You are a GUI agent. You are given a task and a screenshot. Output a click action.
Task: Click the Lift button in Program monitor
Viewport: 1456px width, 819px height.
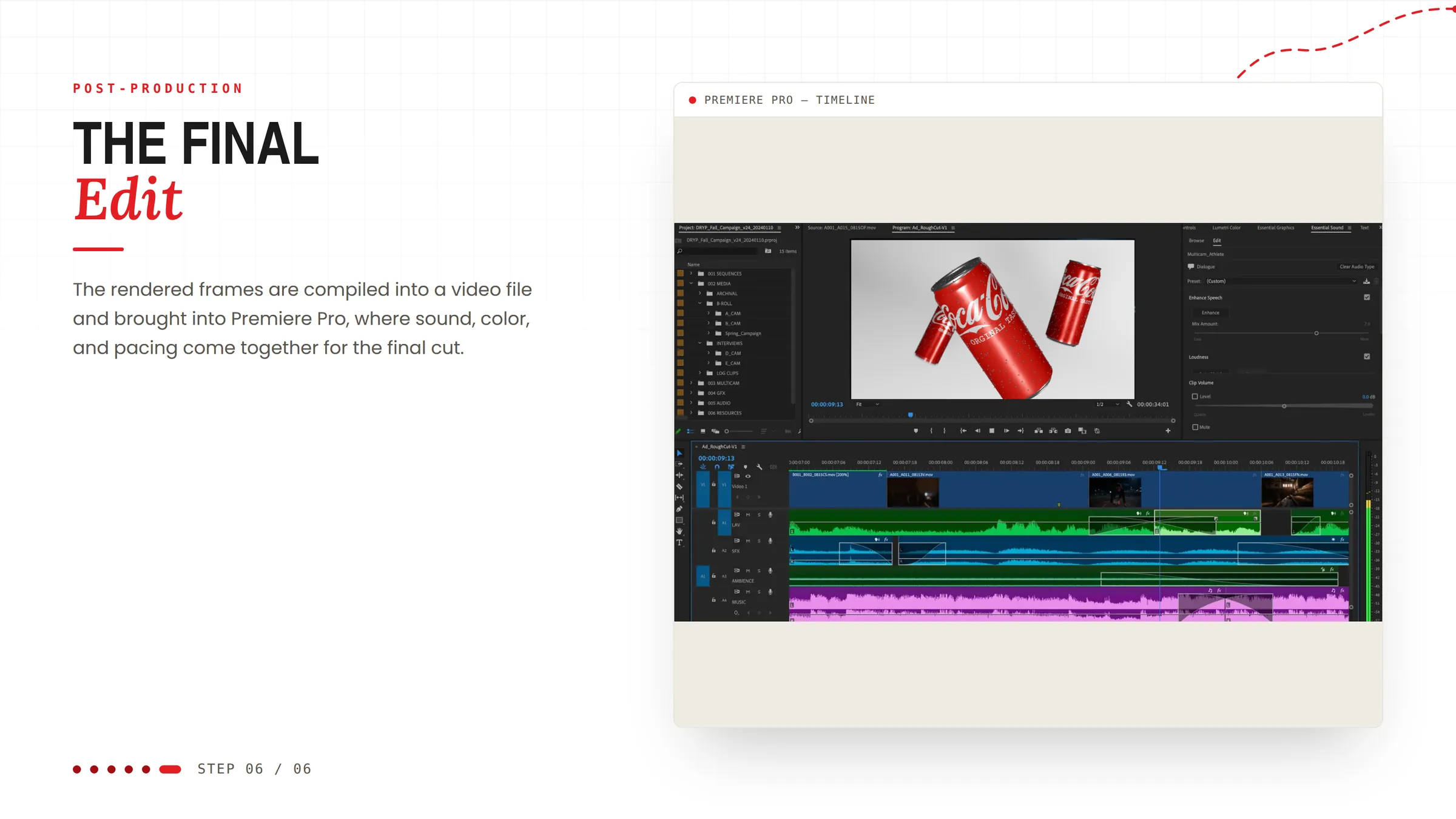(x=1039, y=431)
